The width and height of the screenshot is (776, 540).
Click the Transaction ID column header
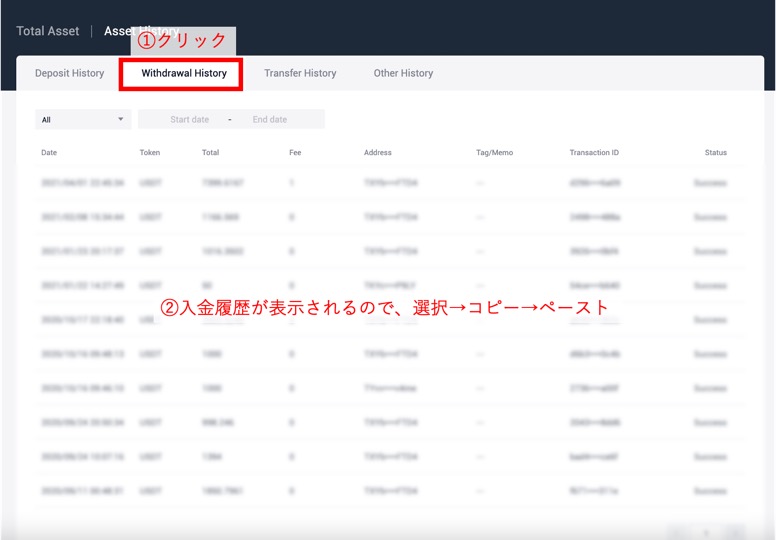point(594,152)
